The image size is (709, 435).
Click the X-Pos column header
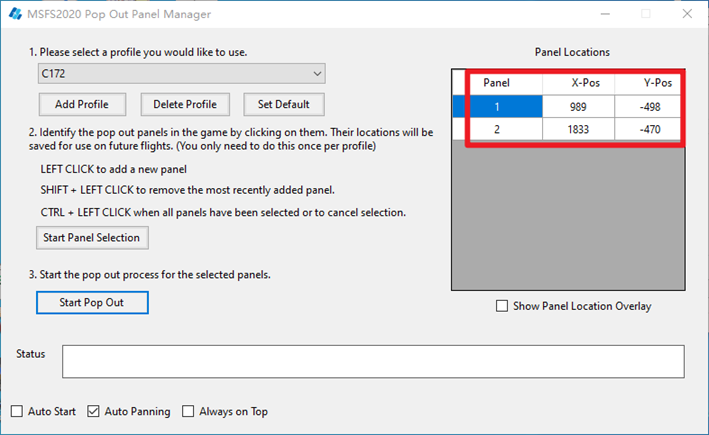pos(578,83)
